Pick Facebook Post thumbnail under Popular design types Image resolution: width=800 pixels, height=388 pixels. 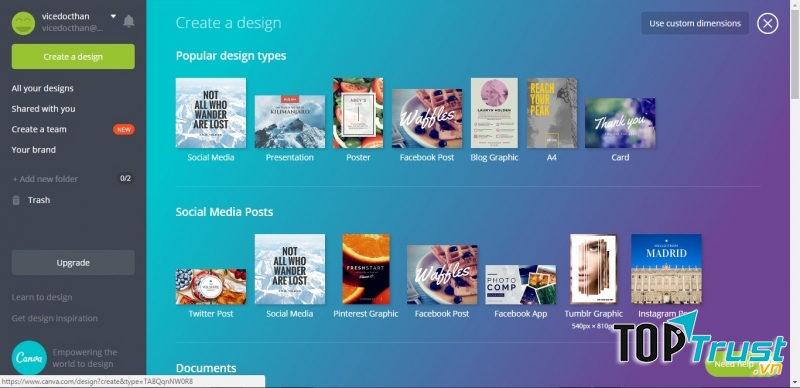(427, 118)
